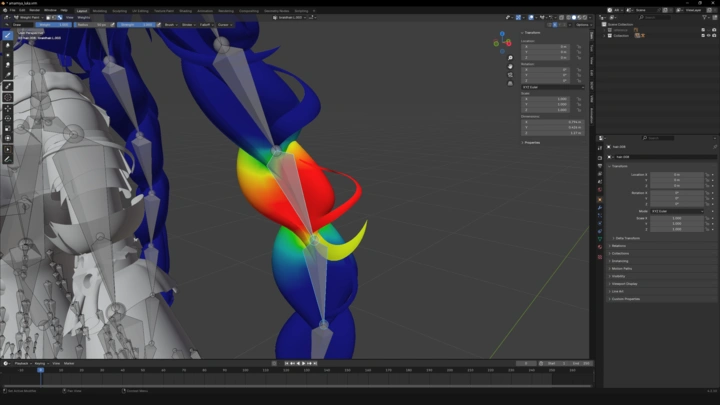Screen dimensions: 720x405
Task: Play the animation in timeline
Action: click(304, 363)
